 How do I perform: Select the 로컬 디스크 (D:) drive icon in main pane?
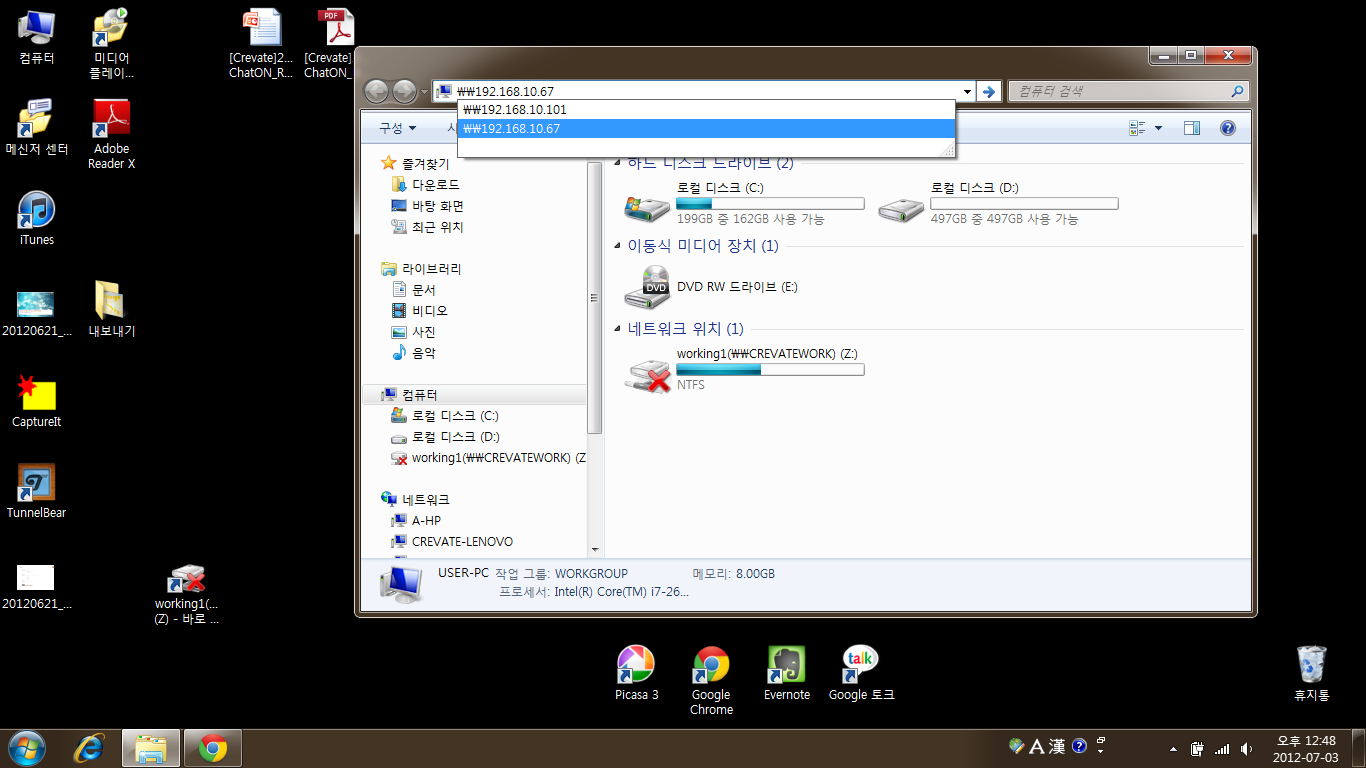point(902,208)
